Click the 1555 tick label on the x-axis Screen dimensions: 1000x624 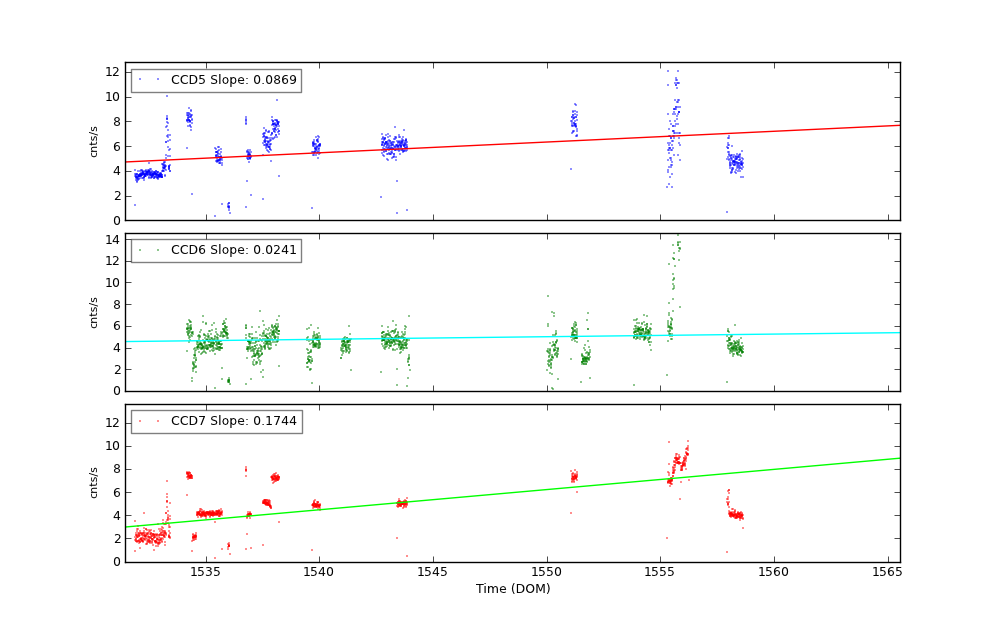pos(660,572)
